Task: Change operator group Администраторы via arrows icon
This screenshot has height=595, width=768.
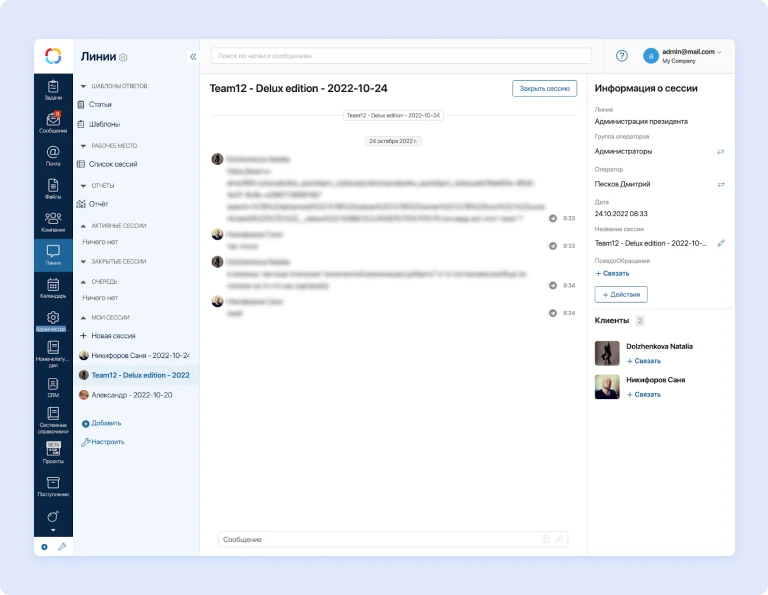Action: (x=720, y=151)
